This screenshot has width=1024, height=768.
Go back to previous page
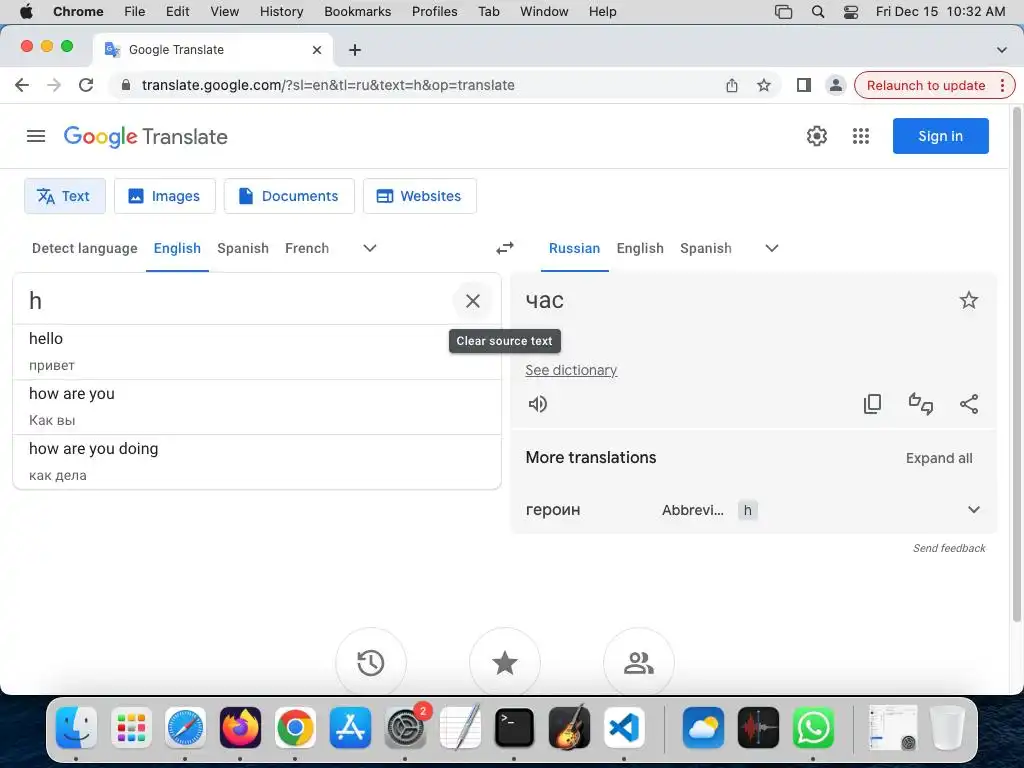(22, 85)
